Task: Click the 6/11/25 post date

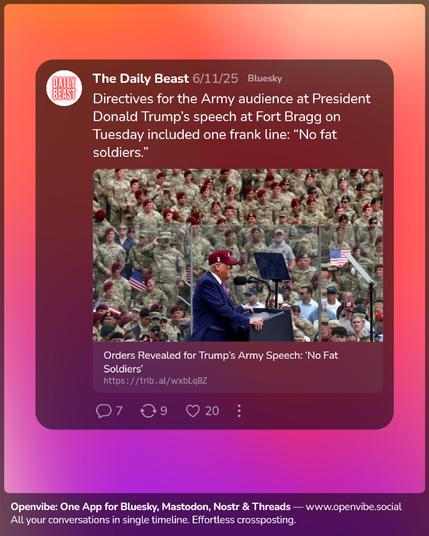Action: pos(215,79)
